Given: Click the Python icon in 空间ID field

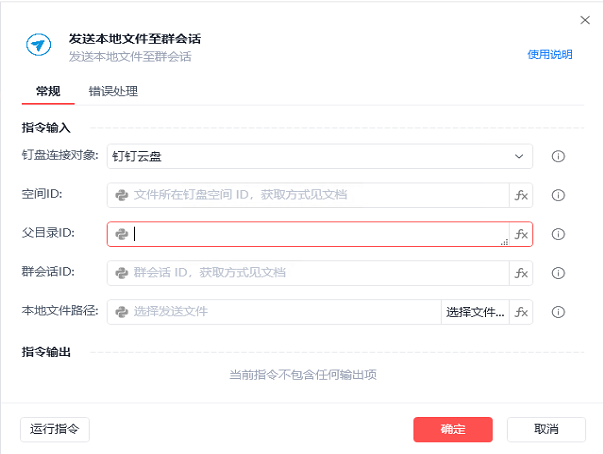Looking at the screenshot, I should [x=121, y=195].
